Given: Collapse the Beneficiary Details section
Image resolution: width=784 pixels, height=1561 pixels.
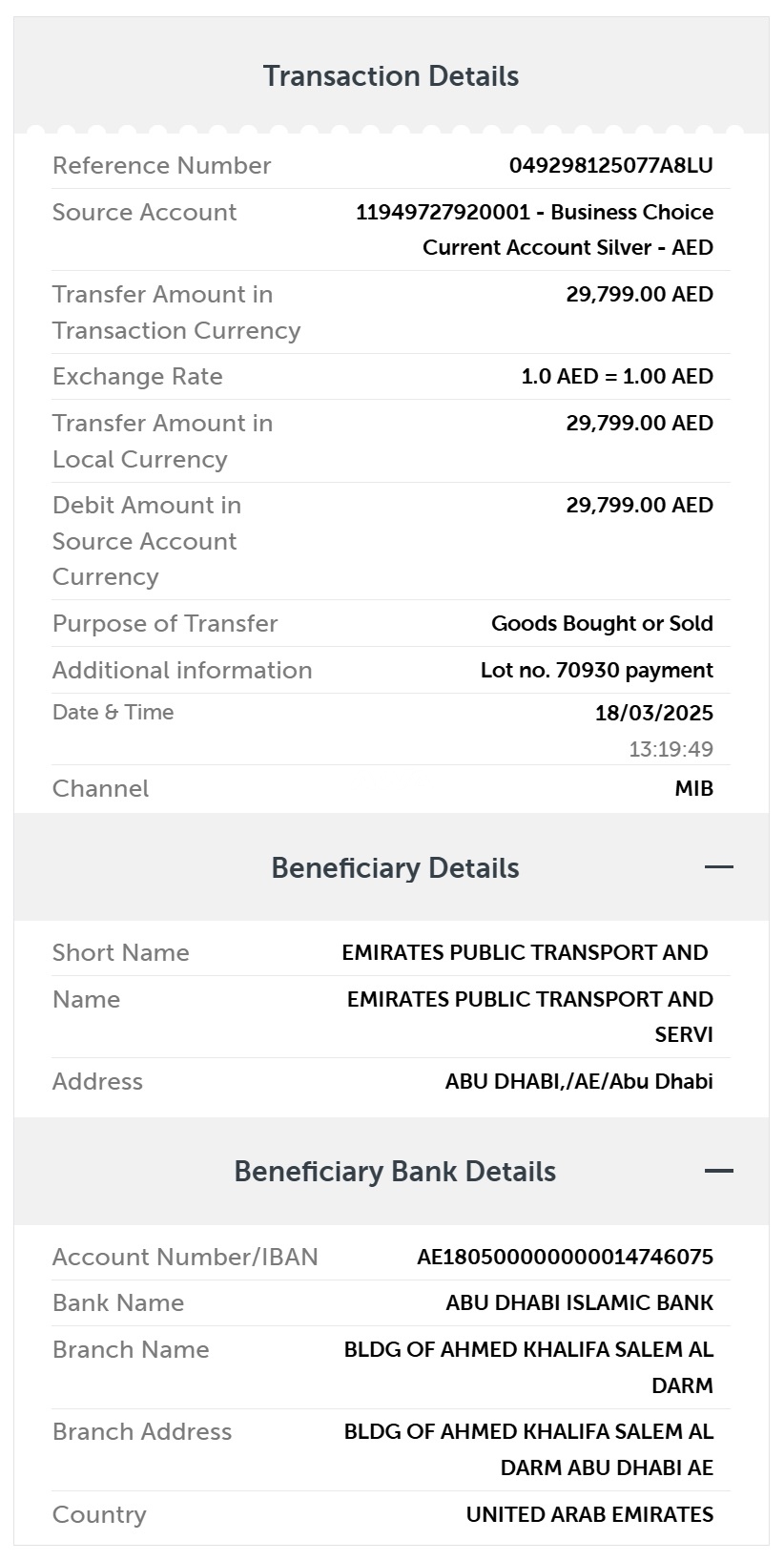Looking at the screenshot, I should tap(718, 867).
